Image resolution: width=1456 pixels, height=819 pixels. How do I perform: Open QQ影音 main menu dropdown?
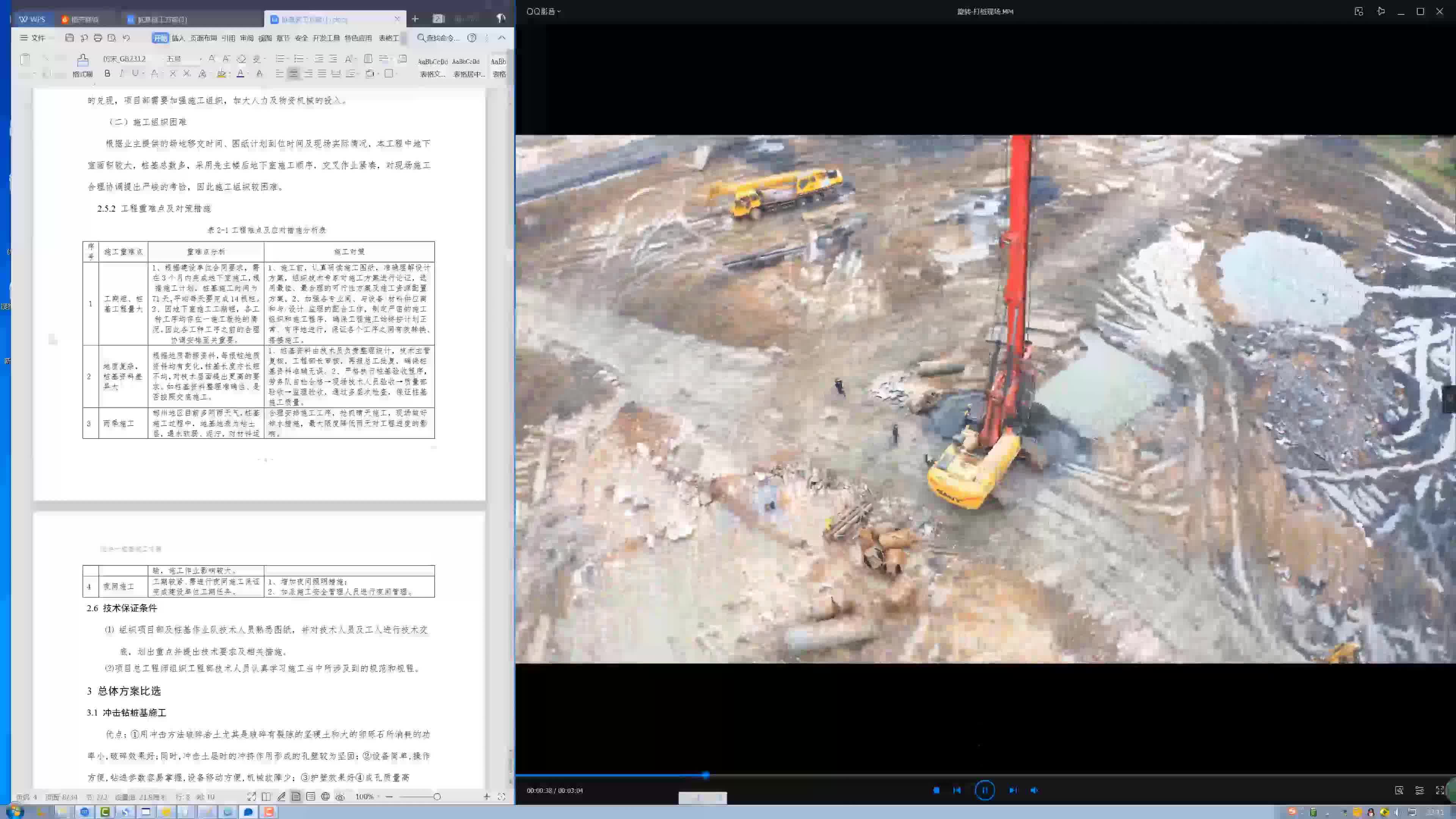tap(543, 11)
